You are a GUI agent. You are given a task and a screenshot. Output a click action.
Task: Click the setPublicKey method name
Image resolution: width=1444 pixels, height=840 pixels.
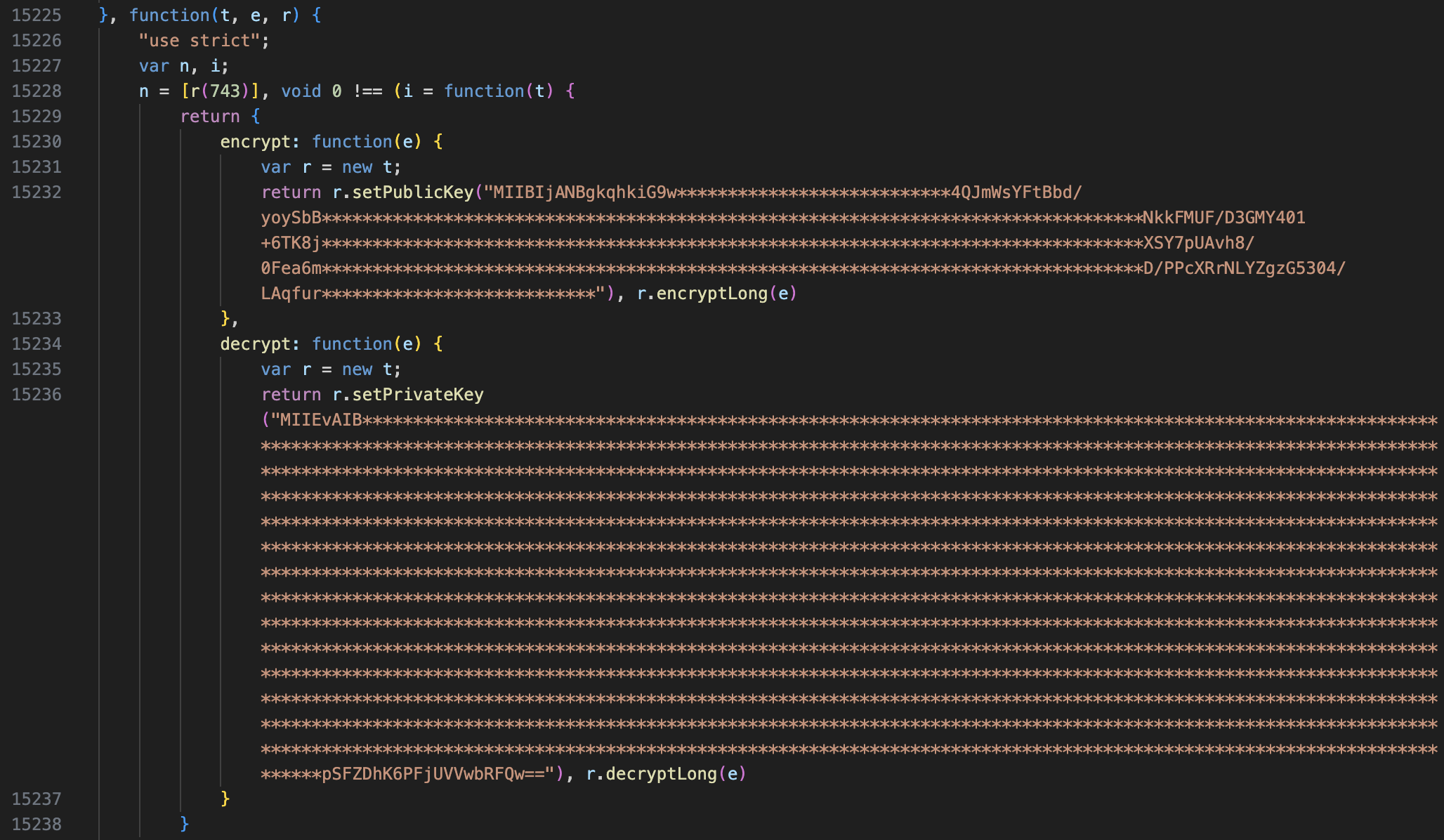[x=412, y=192]
